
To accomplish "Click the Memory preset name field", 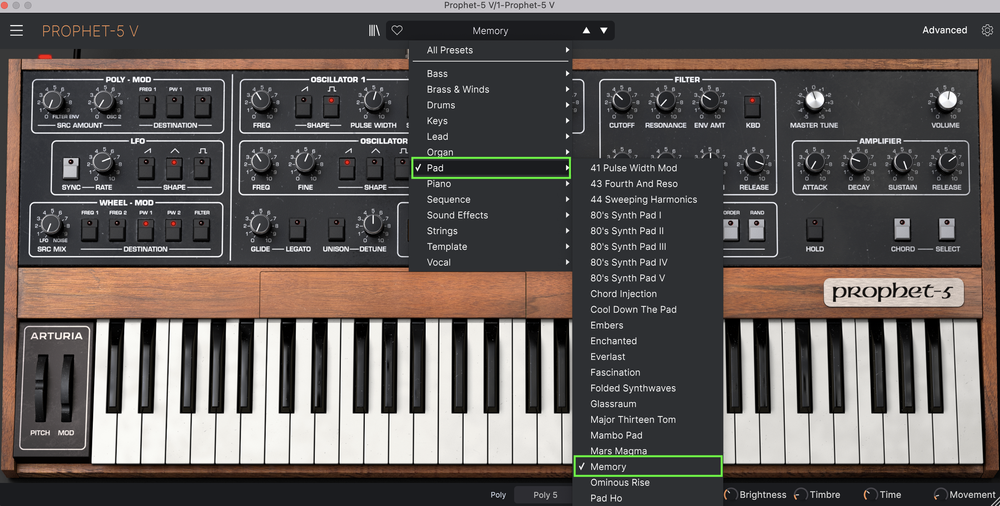I will point(490,31).
